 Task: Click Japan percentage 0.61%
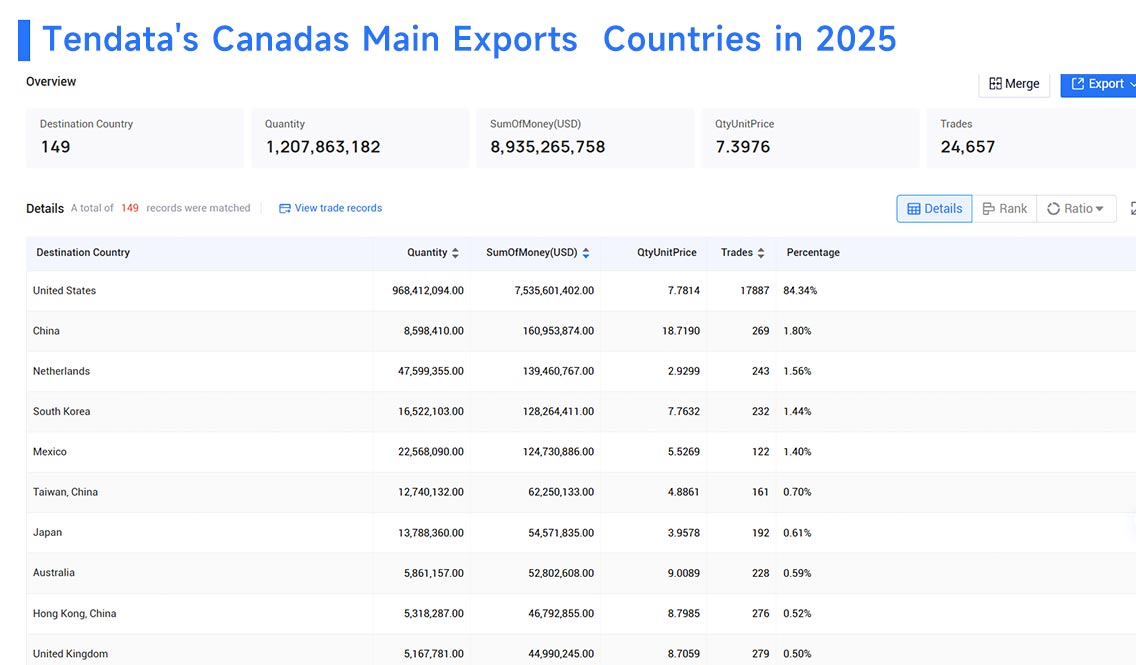click(x=797, y=533)
